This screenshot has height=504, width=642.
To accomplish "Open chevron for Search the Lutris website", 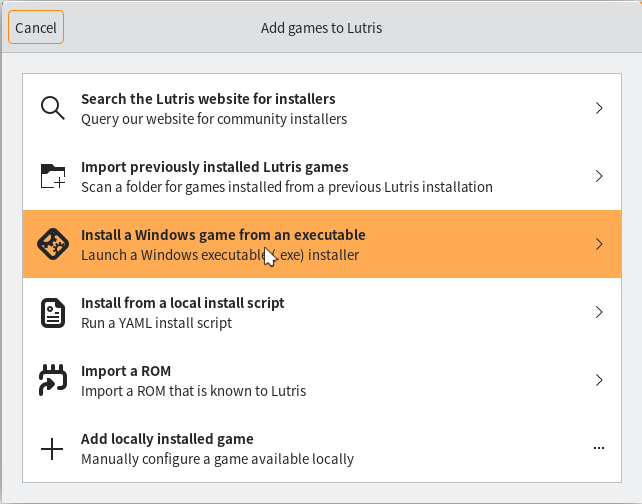I will (x=599, y=108).
